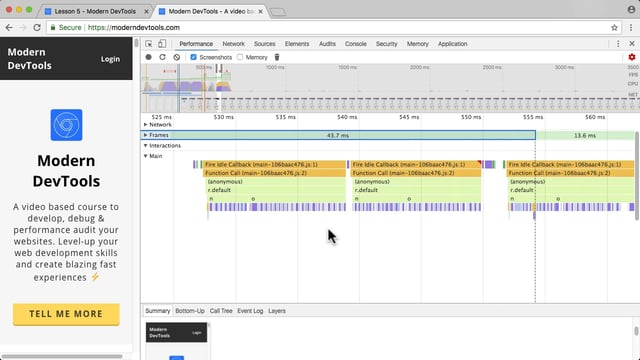Close the Modern DevTools browser tab

click(x=260, y=11)
